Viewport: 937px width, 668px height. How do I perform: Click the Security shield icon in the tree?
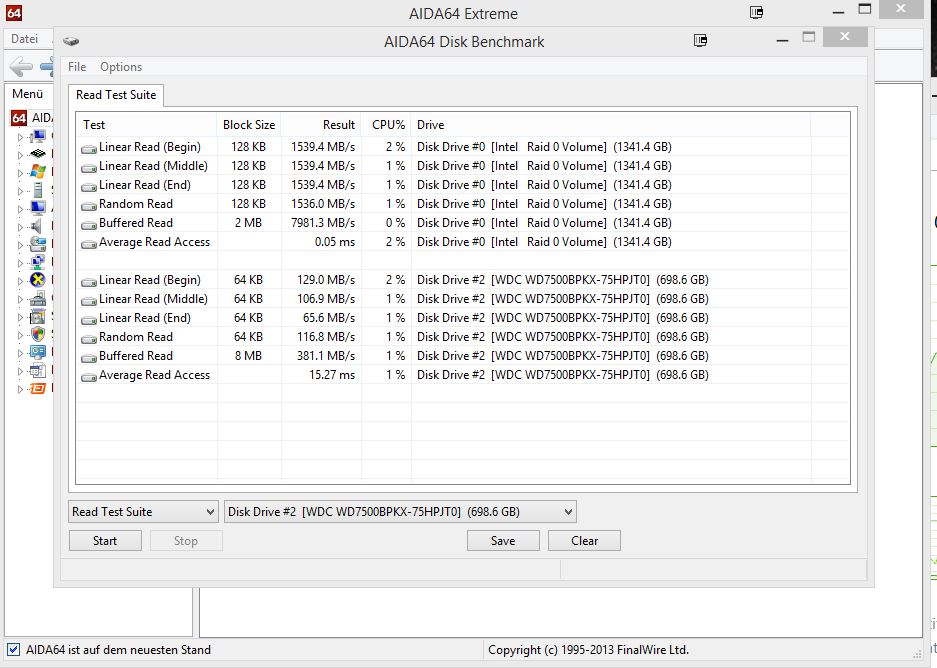38,335
